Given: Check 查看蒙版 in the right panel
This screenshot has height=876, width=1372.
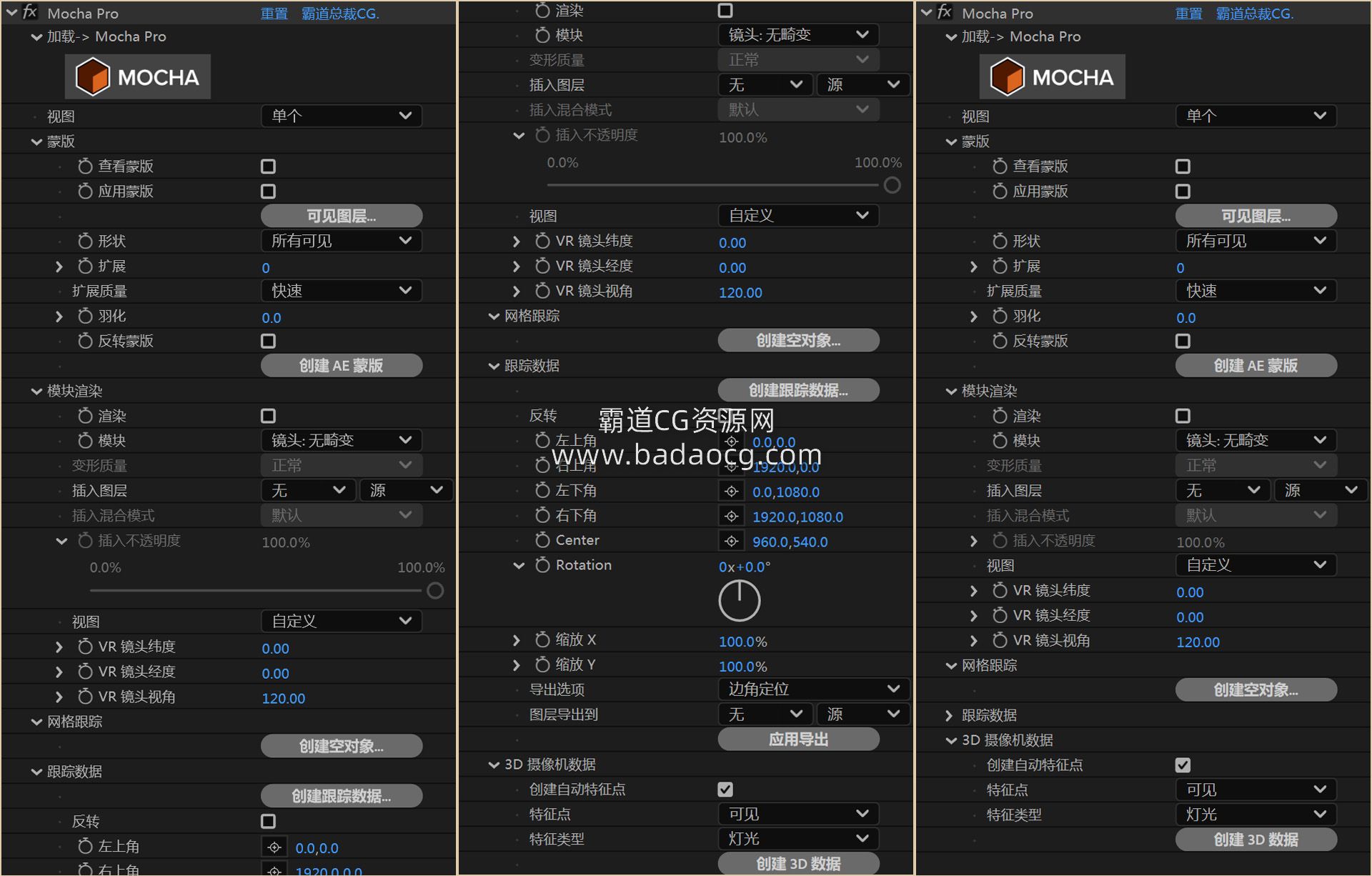Looking at the screenshot, I should tap(1183, 166).
